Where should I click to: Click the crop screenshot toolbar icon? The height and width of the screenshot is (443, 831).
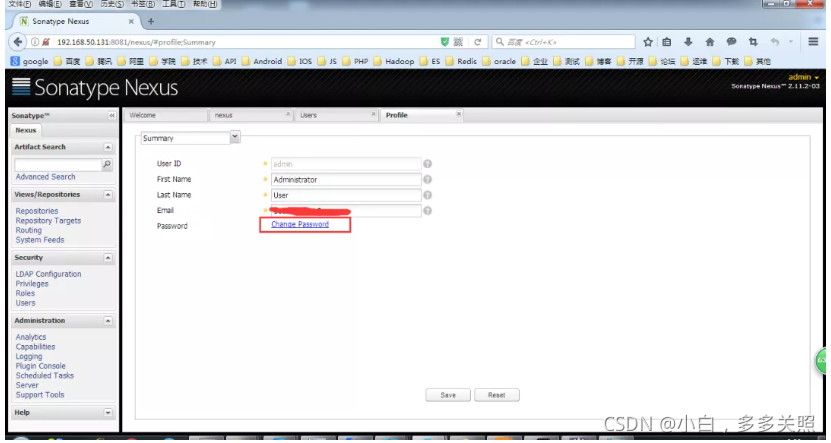[753, 42]
